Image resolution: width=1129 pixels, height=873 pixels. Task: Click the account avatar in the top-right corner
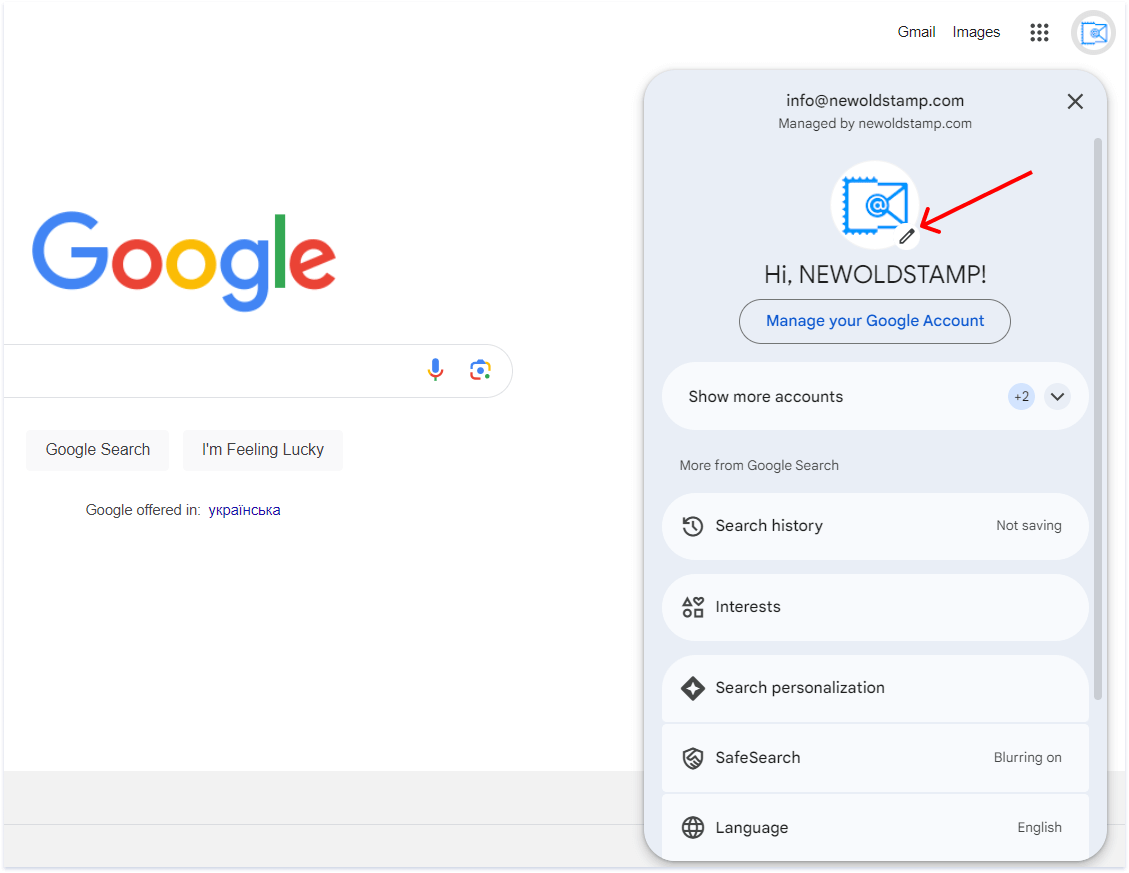tap(1093, 32)
